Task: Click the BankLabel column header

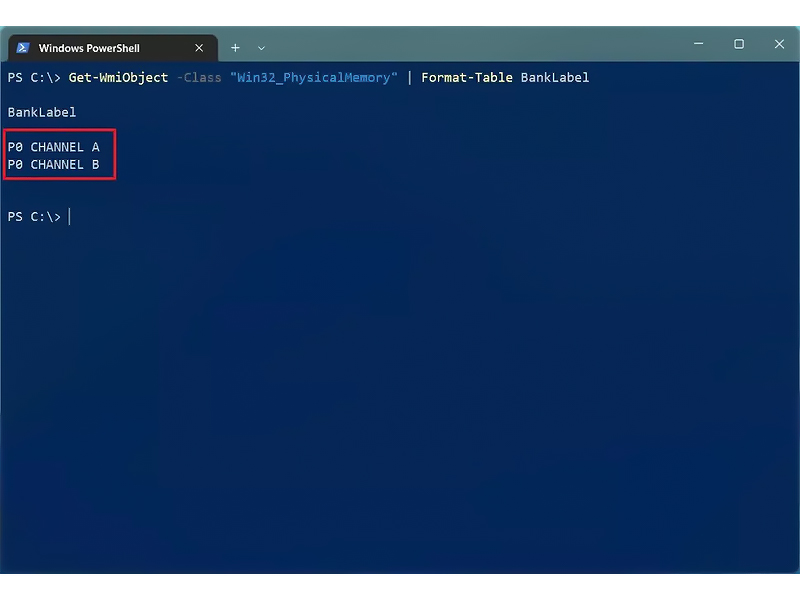Action: pos(42,112)
